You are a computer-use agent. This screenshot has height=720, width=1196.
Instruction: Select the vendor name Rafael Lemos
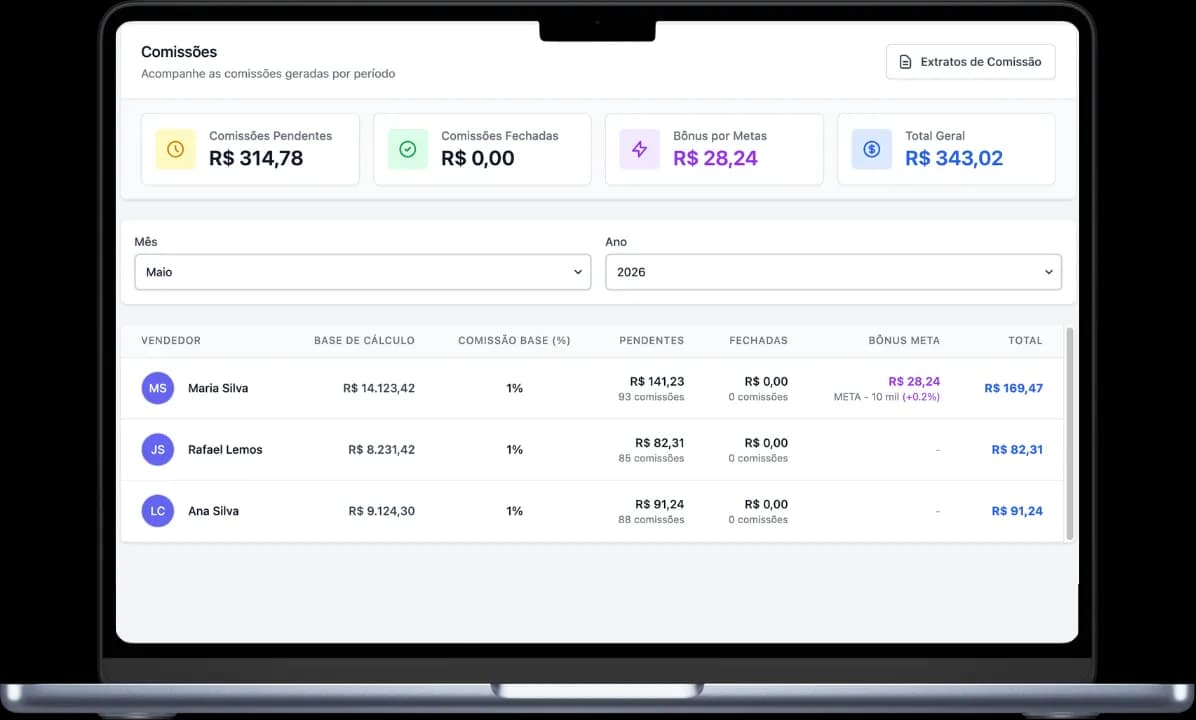click(225, 450)
